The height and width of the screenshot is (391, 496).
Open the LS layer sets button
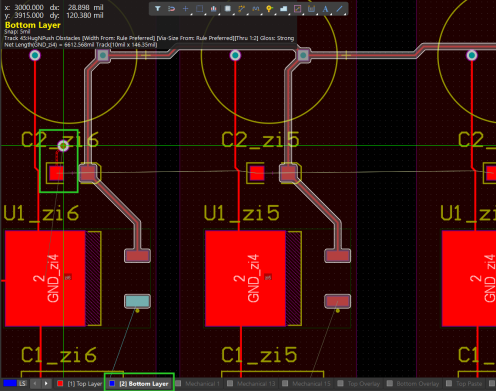point(22,384)
